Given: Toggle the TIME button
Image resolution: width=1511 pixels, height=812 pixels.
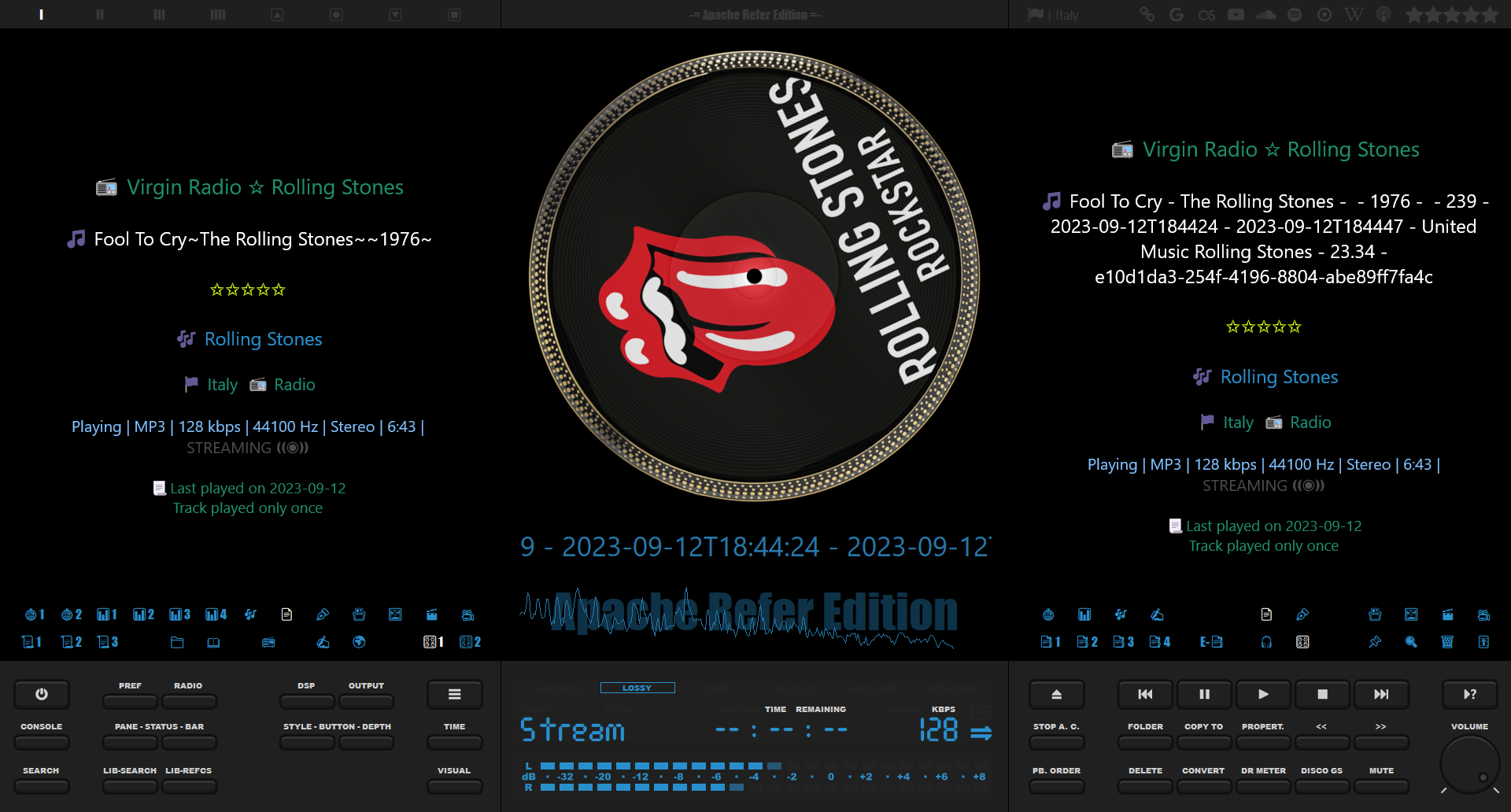Looking at the screenshot, I should point(455,742).
